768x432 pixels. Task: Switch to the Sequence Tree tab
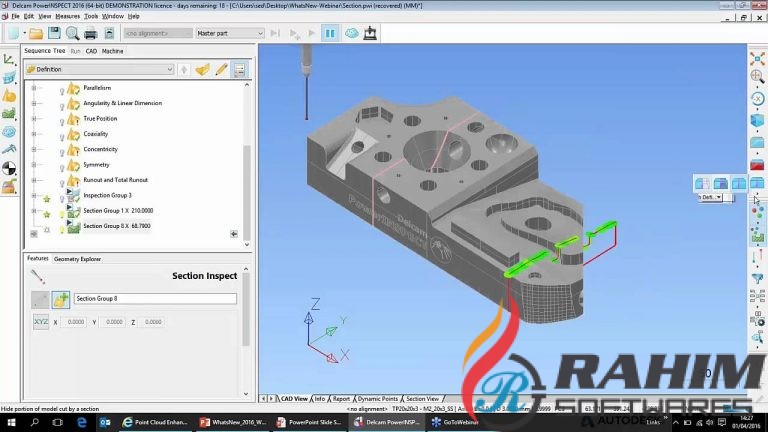pyautogui.click(x=45, y=50)
